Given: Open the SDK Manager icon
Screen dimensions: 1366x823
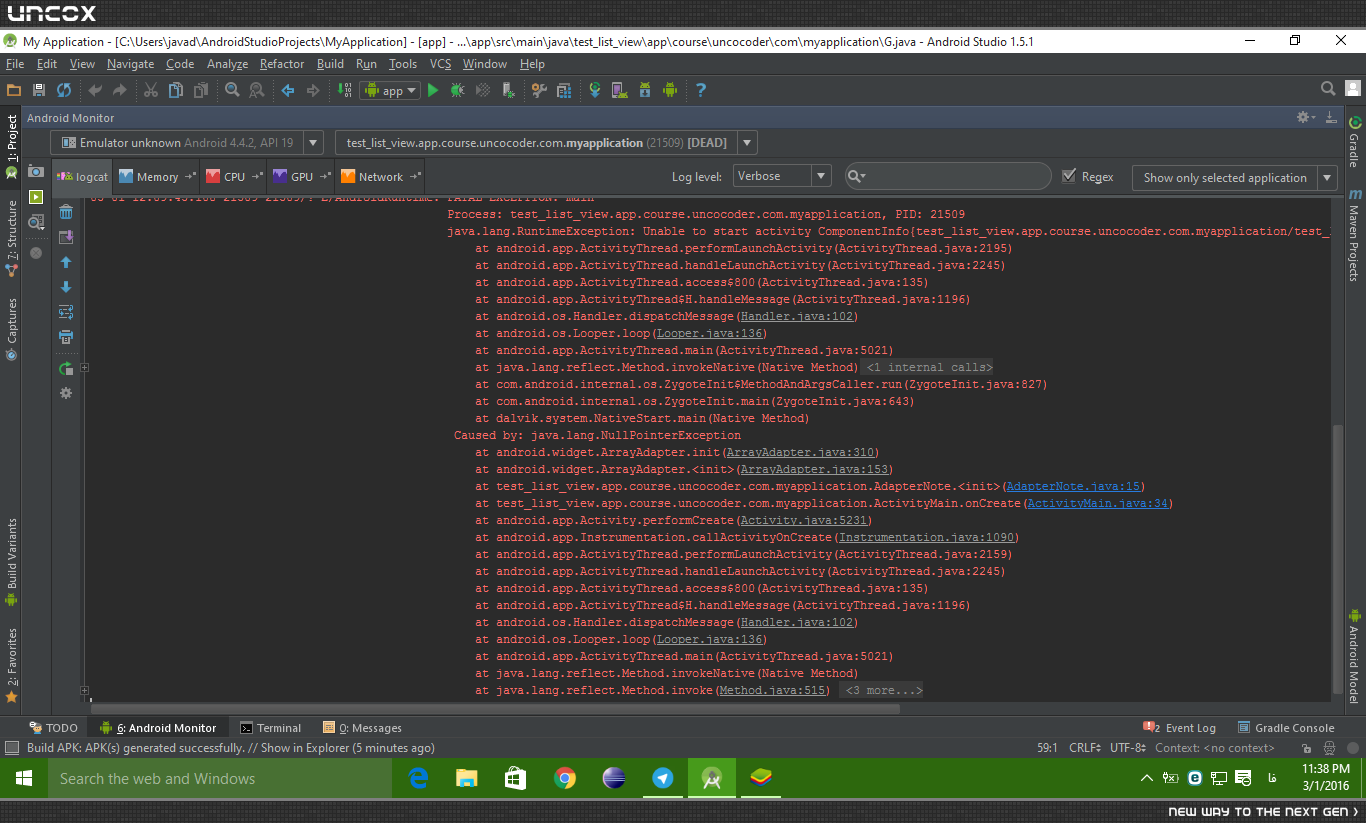Looking at the screenshot, I should 645,90.
